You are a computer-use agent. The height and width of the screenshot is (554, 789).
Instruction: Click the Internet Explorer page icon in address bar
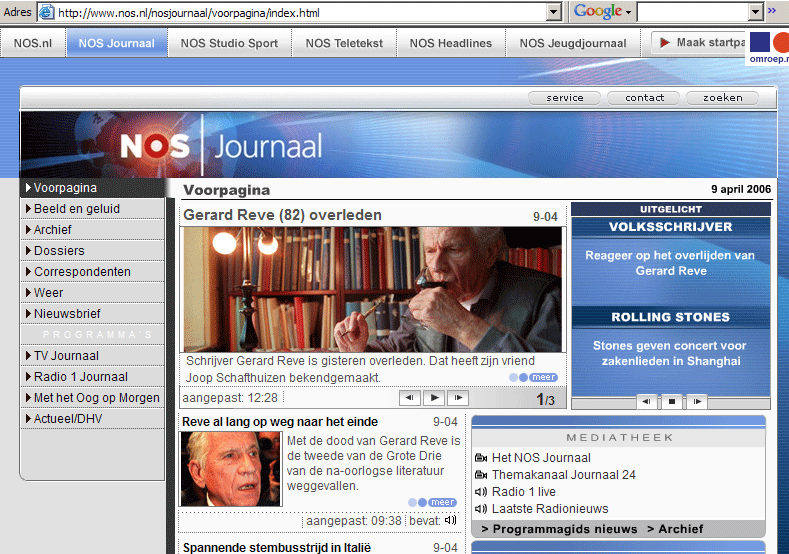click(x=47, y=12)
